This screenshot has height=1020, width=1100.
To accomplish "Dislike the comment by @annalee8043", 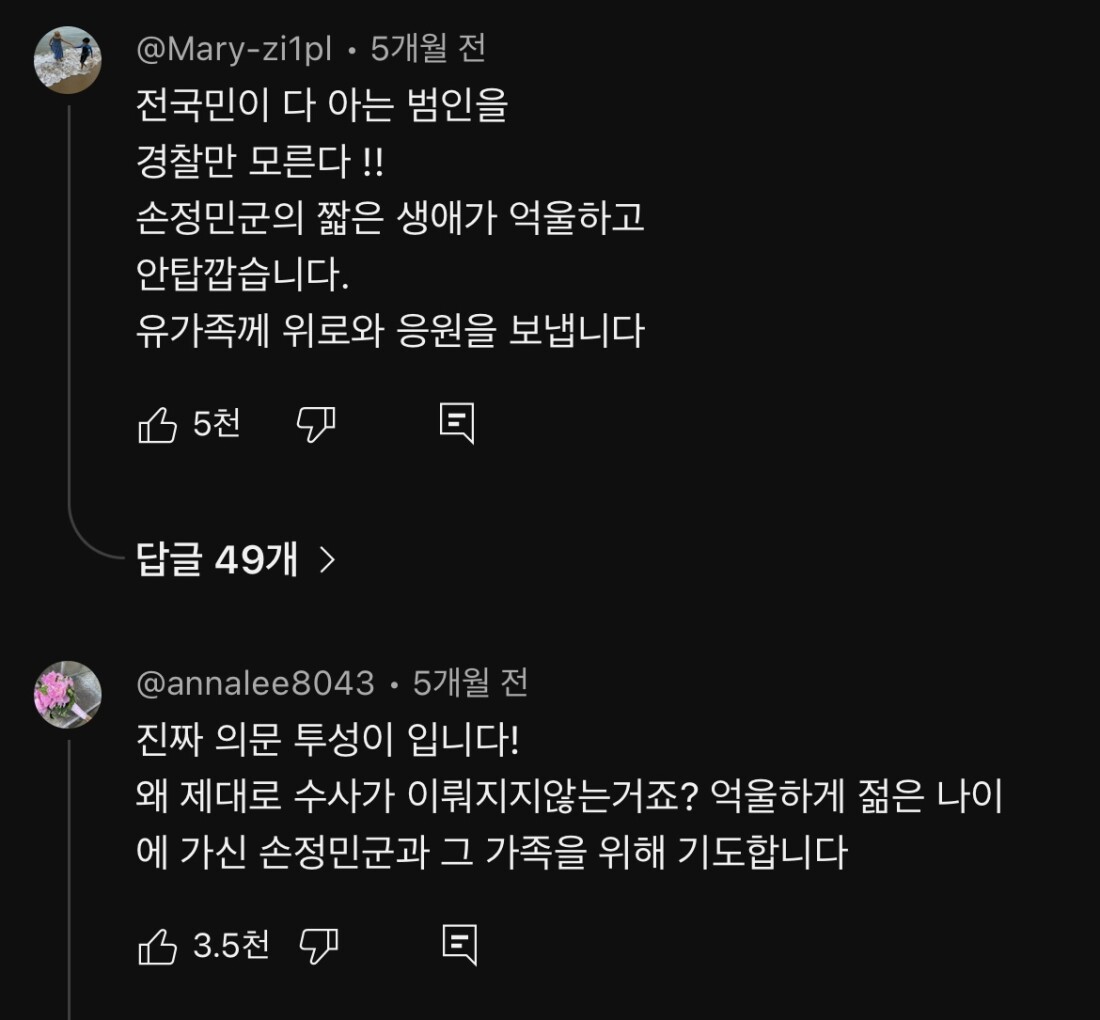I will [x=319, y=945].
